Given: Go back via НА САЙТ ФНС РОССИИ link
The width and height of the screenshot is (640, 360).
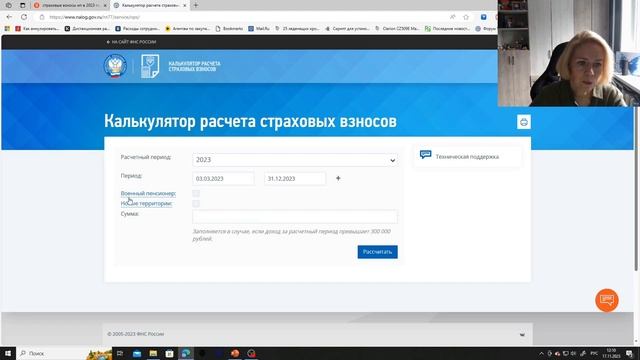Looking at the screenshot, I should tap(131, 42).
